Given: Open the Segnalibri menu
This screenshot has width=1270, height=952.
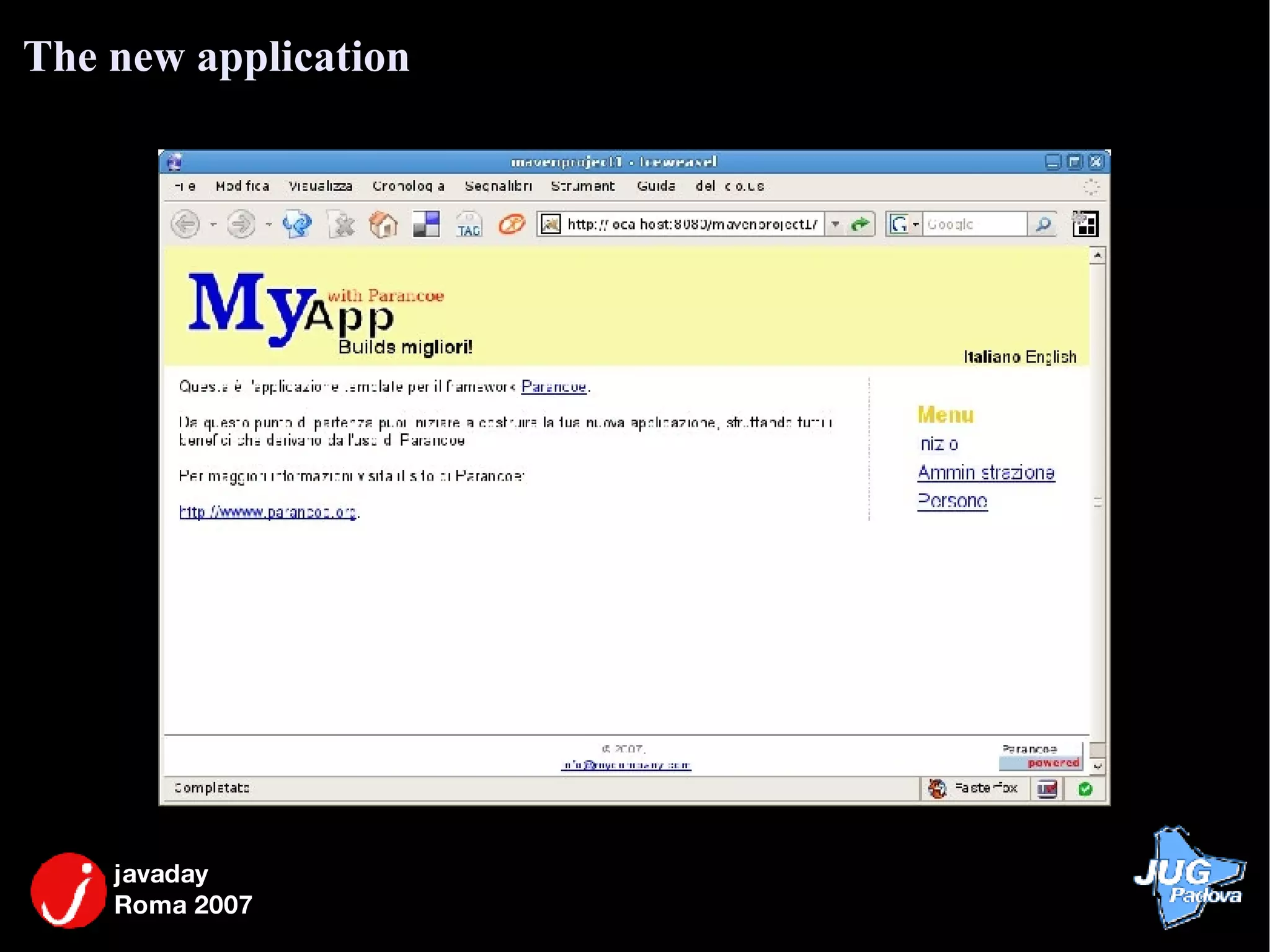Looking at the screenshot, I should point(499,186).
